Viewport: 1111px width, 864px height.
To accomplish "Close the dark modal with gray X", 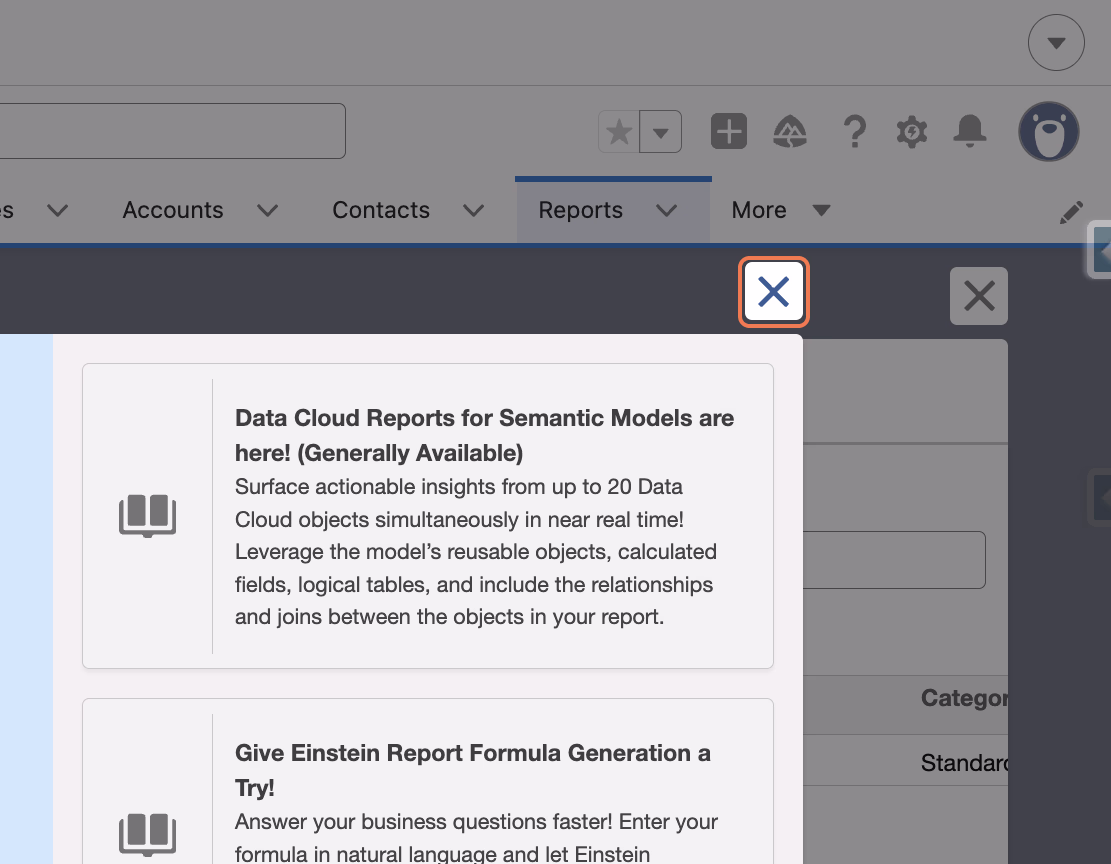I will tap(979, 296).
